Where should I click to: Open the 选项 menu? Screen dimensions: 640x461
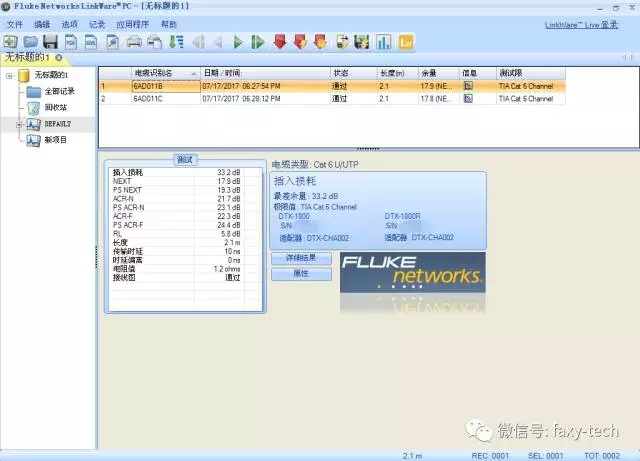[69, 24]
